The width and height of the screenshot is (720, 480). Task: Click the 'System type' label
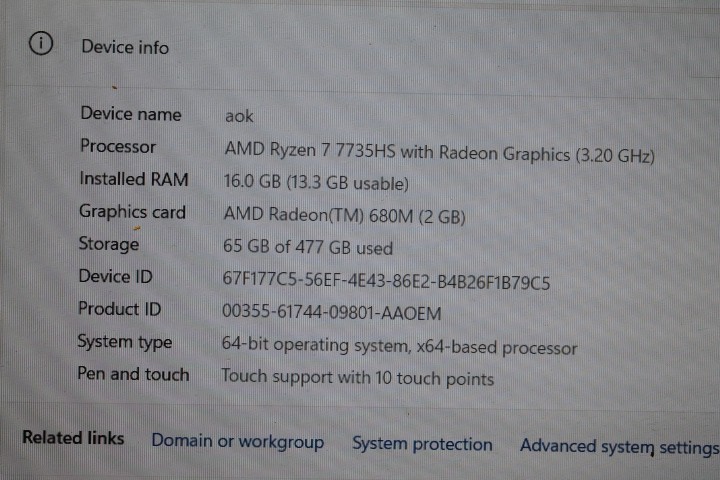pos(124,342)
